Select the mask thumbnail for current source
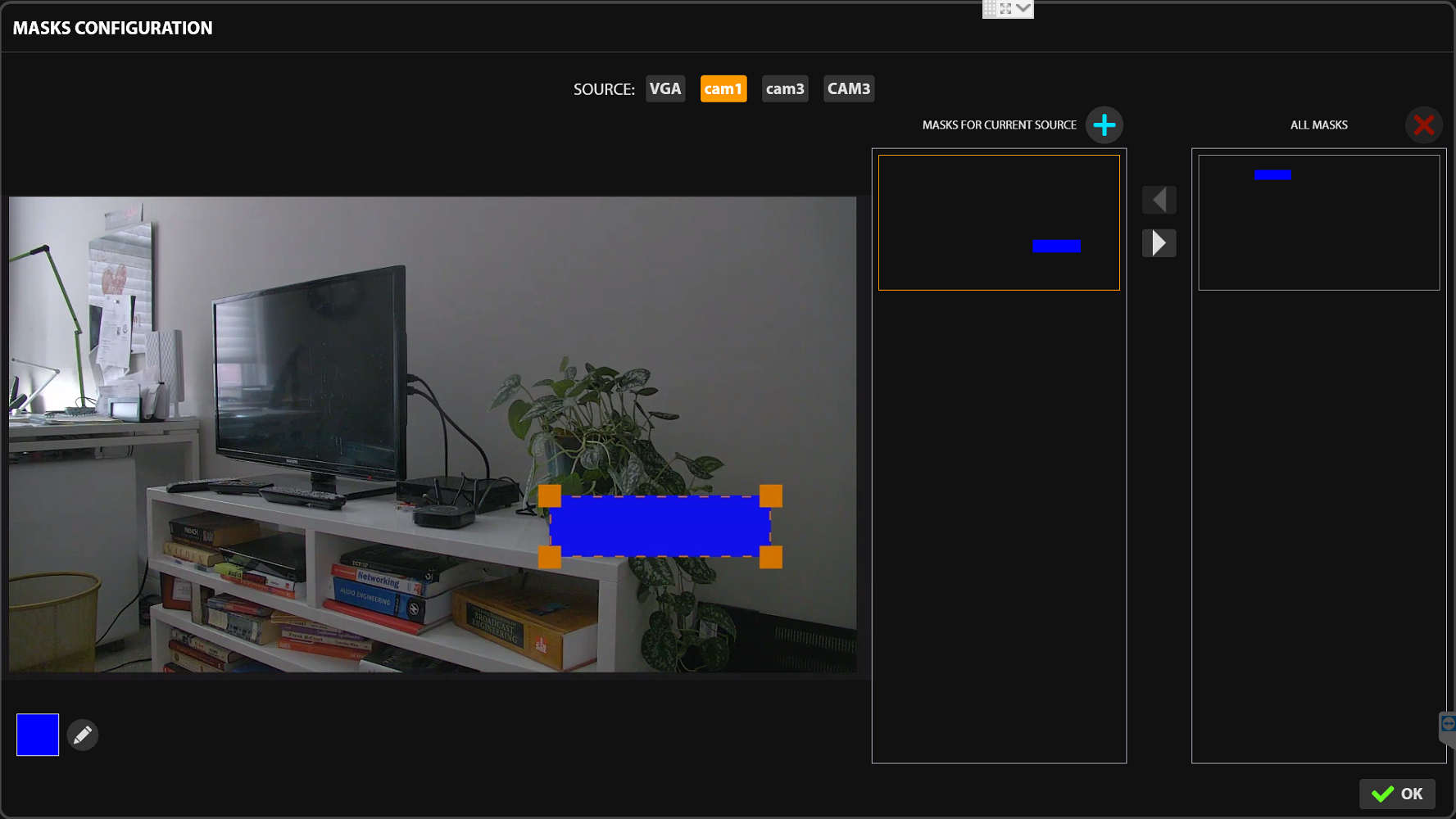The image size is (1456, 819). tap(998, 223)
